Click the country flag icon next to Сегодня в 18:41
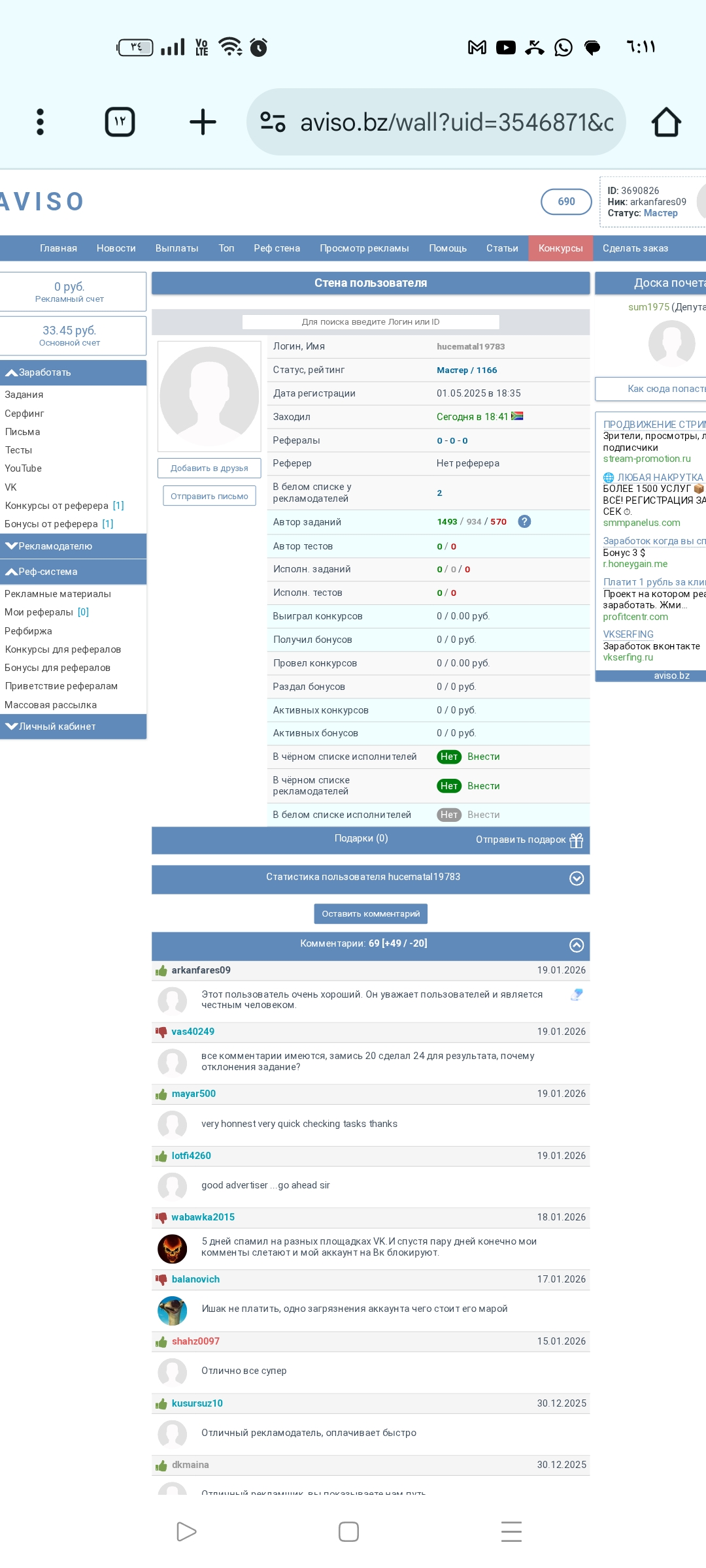Screen dimensions: 706x1568 (517, 416)
